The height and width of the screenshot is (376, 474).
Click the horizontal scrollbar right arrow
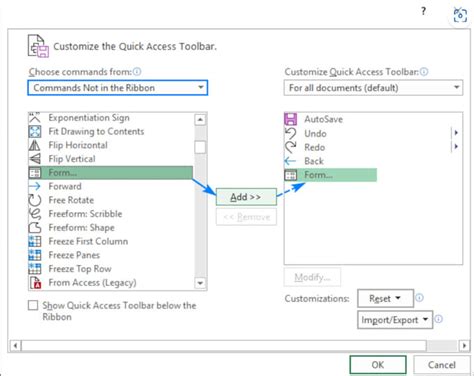click(464, 345)
